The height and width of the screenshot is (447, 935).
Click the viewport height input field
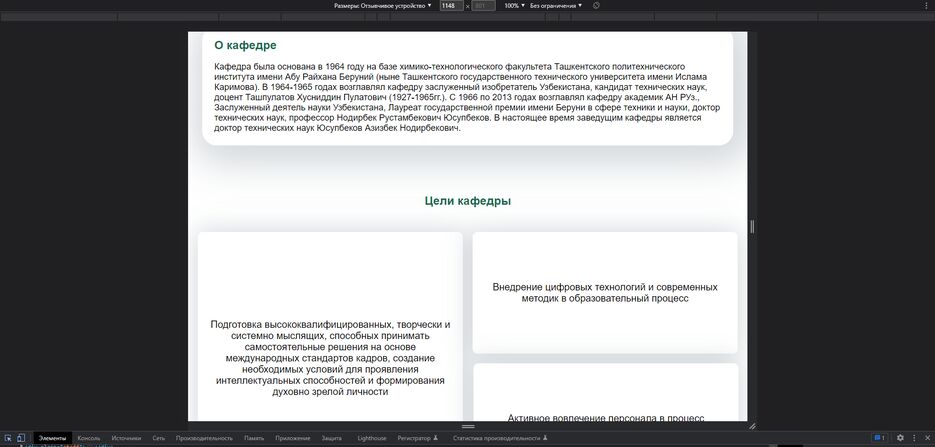(x=483, y=6)
